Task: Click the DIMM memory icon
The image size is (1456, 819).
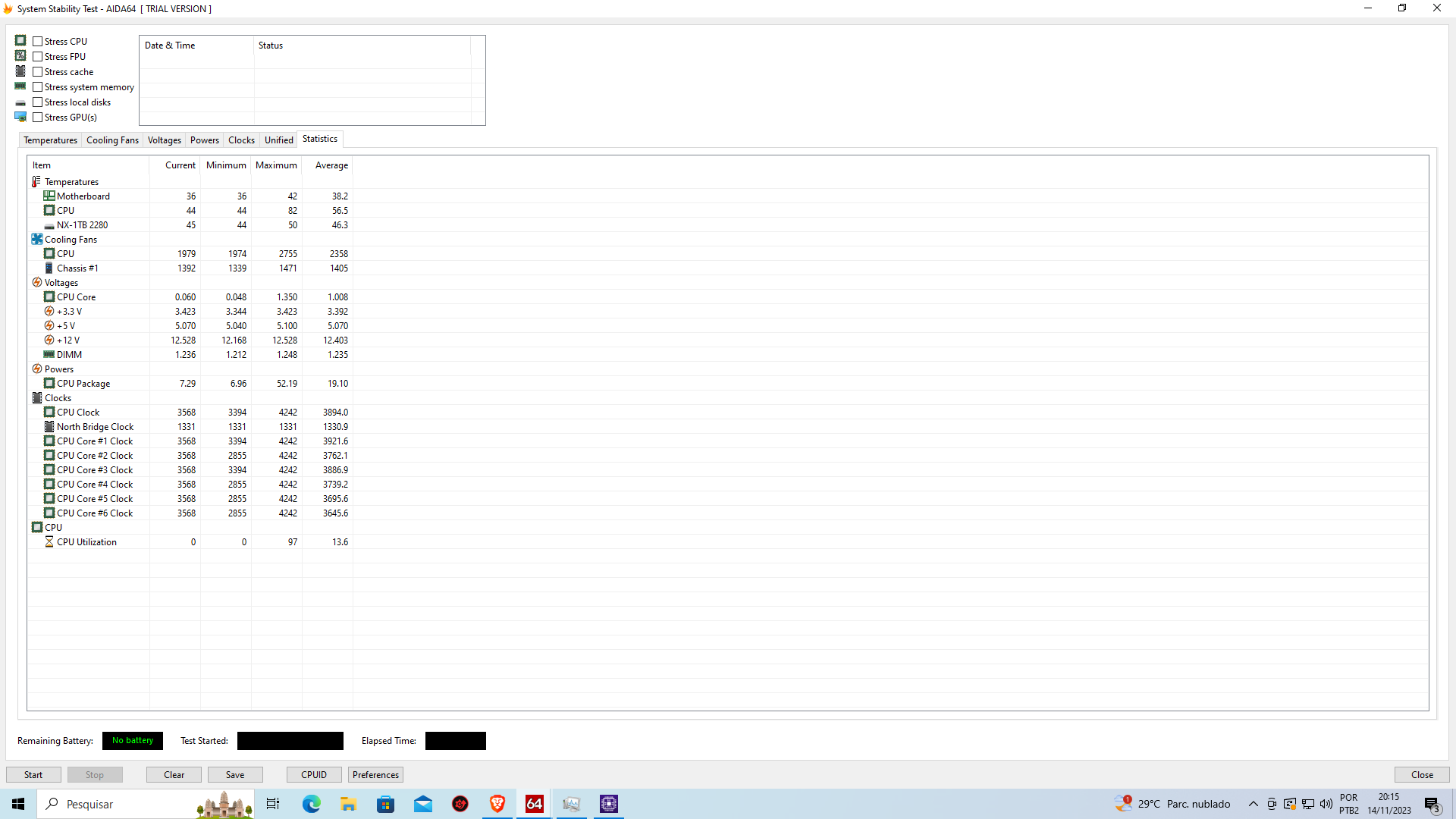Action: click(49, 355)
